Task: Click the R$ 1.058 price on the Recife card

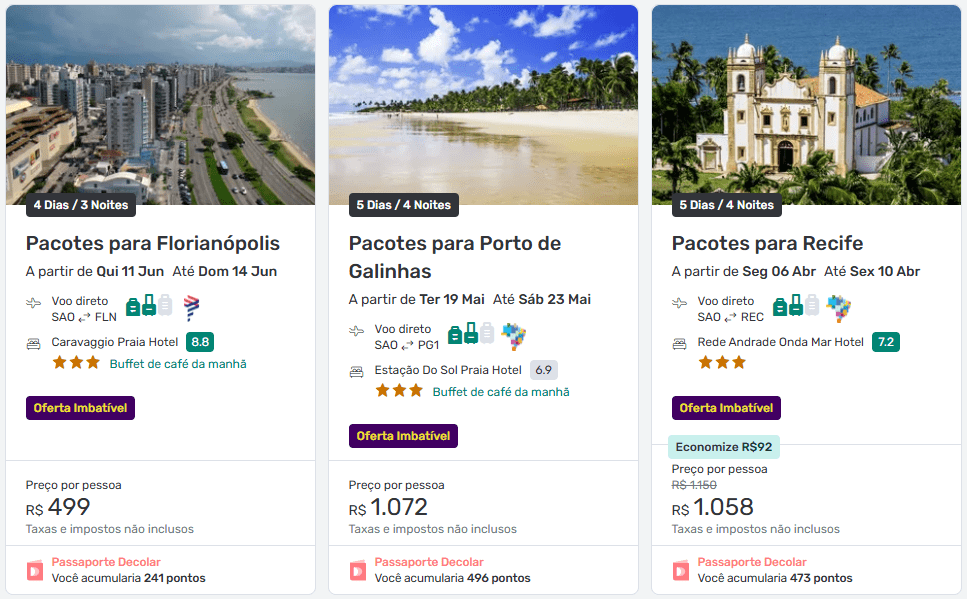Action: pos(713,507)
